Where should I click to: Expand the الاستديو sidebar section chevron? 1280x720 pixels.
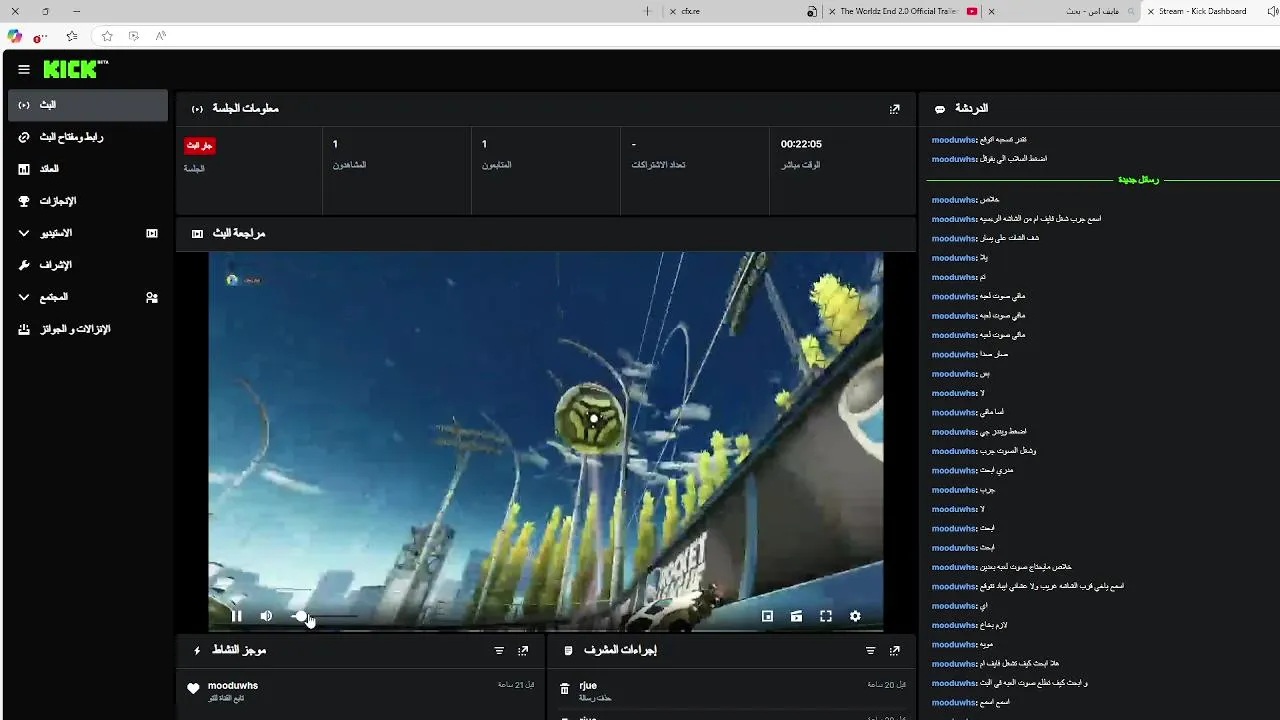(x=24, y=233)
